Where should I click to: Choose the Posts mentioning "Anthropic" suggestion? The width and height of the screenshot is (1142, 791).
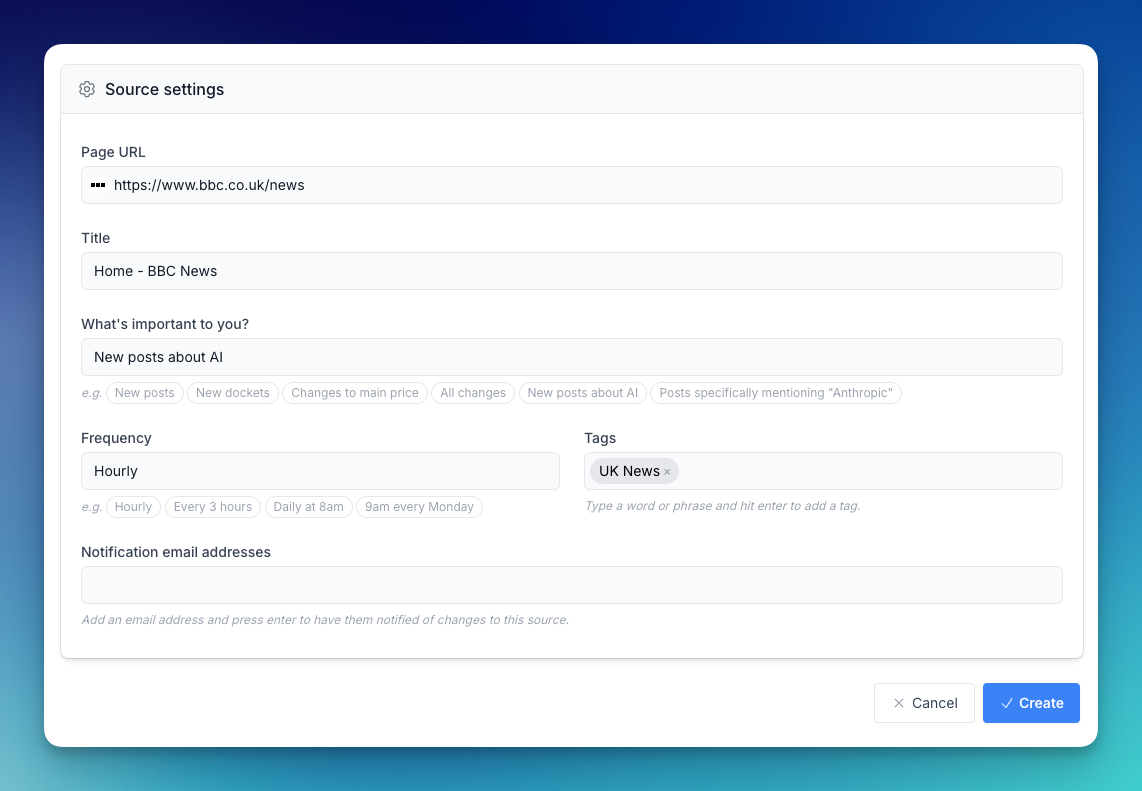[776, 393]
